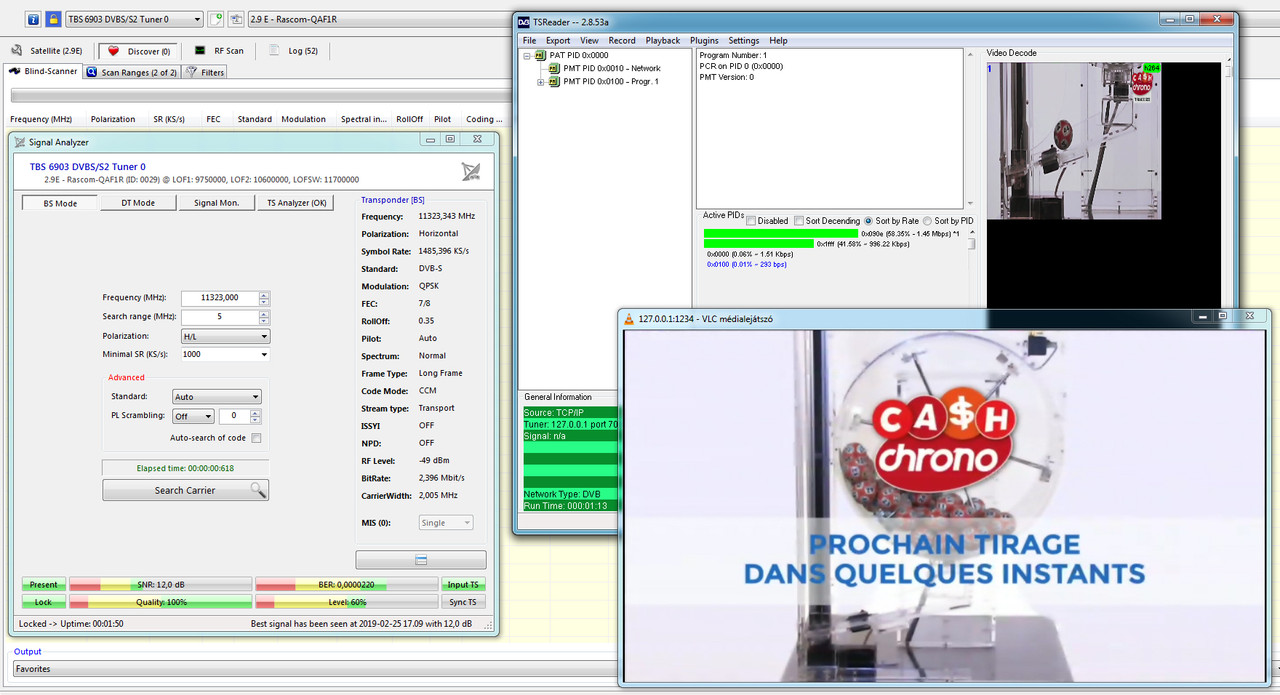
Task: Open Export menu in TSReader
Action: (x=558, y=41)
